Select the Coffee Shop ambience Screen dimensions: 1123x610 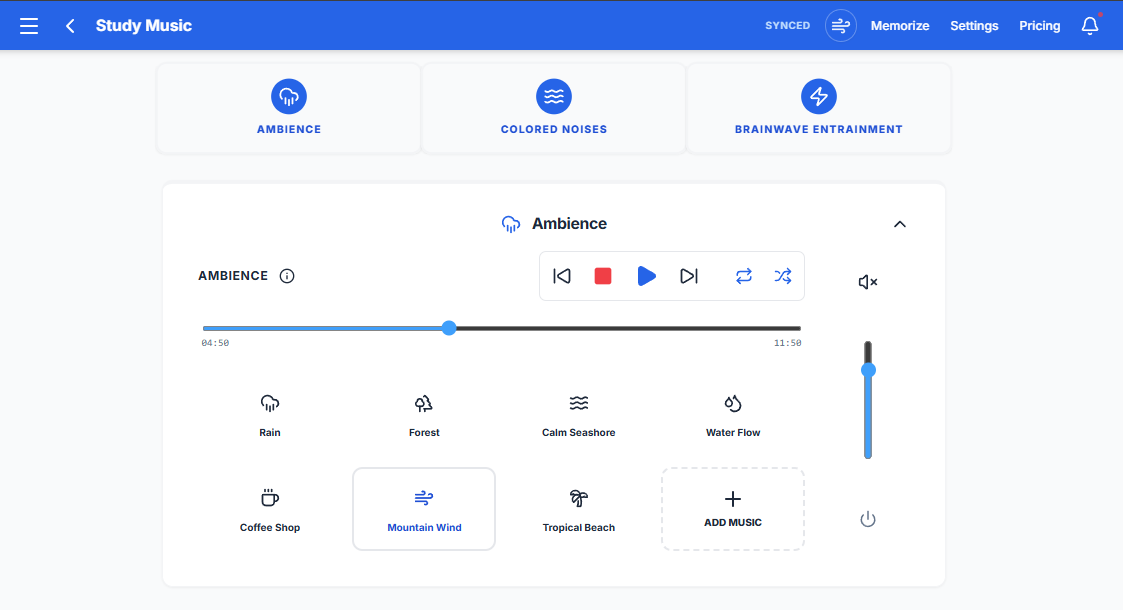pyautogui.click(x=270, y=507)
